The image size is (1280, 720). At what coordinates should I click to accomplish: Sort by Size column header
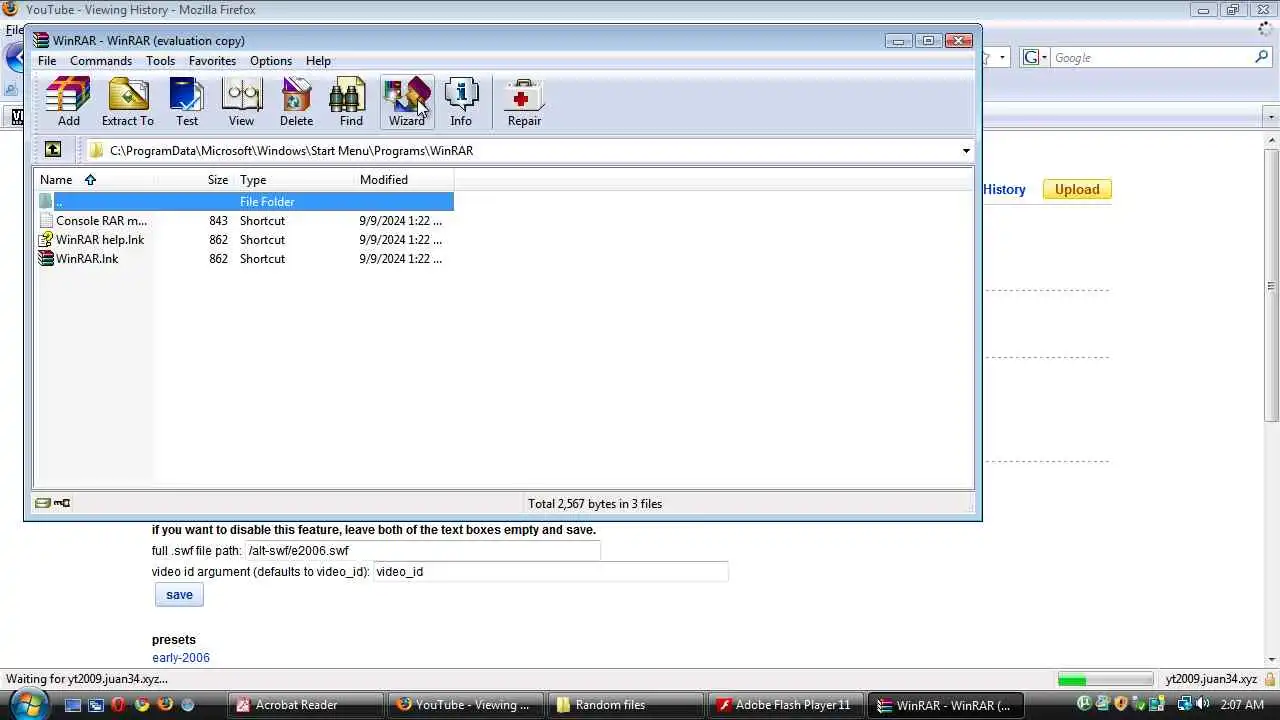tap(194, 180)
